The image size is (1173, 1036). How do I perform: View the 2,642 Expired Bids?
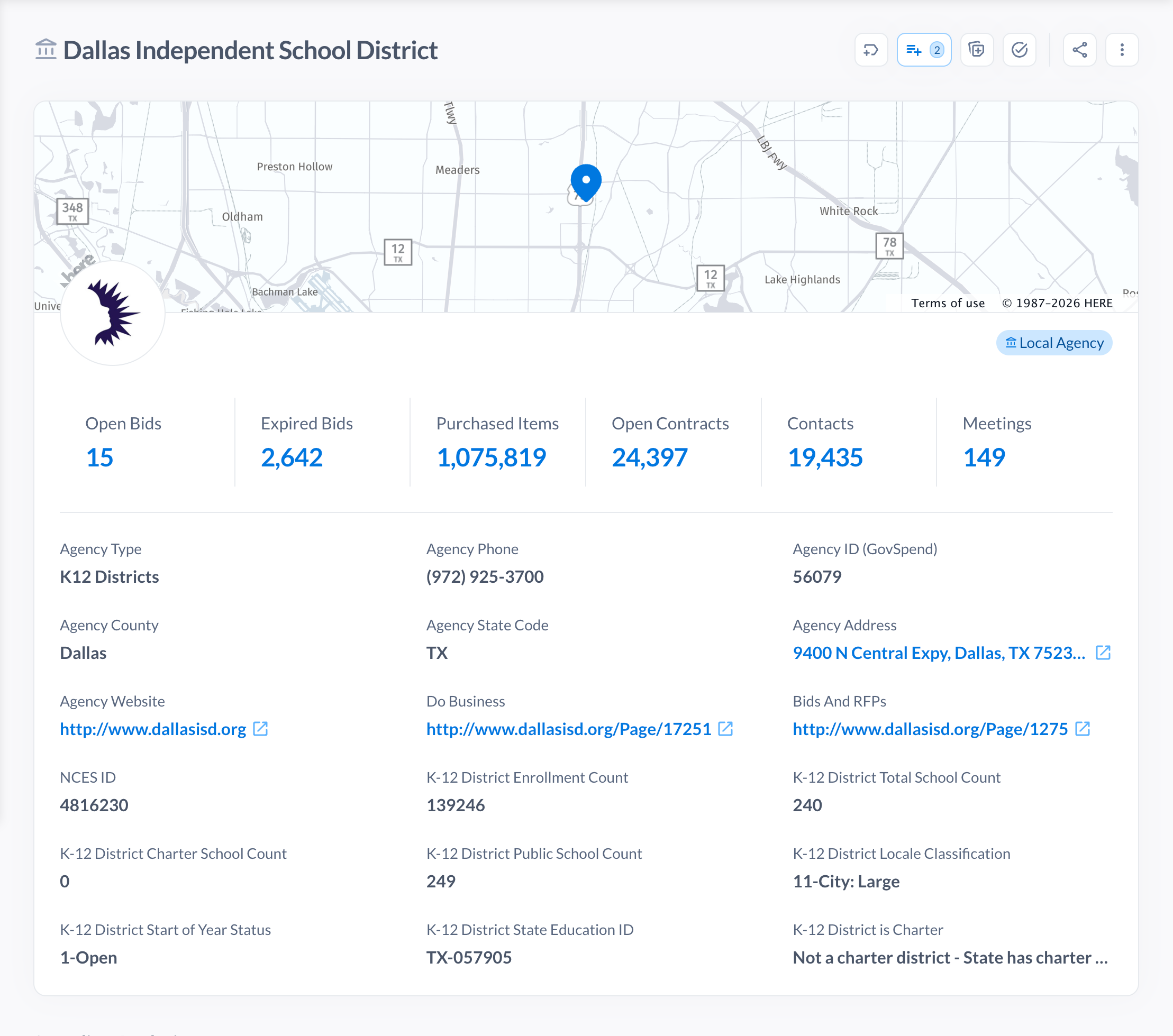pyautogui.click(x=292, y=457)
